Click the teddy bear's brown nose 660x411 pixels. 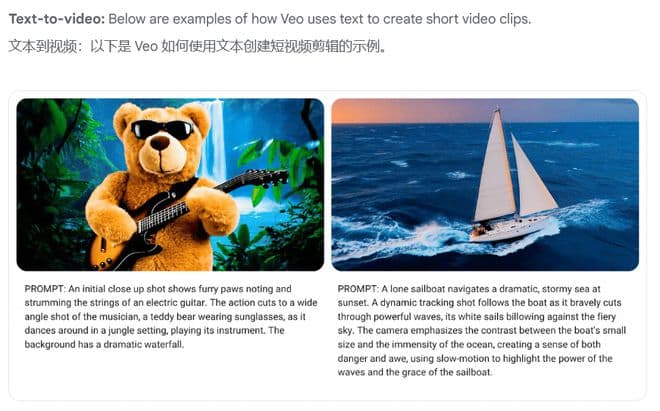(x=160, y=143)
